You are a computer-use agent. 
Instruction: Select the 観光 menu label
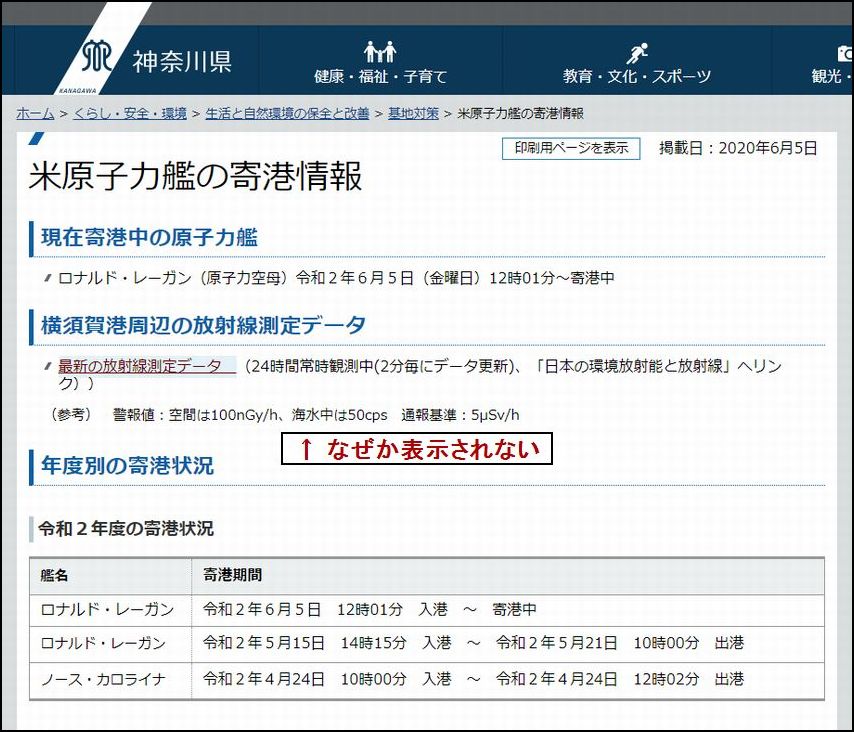point(832,76)
